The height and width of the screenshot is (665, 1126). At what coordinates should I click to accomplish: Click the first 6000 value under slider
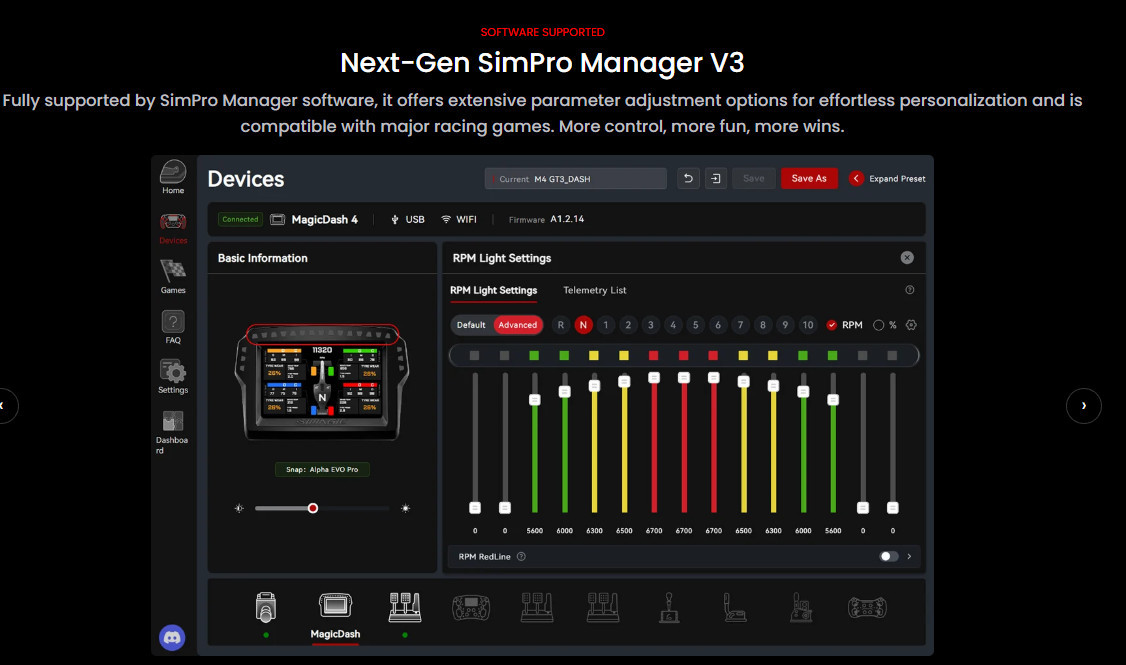564,531
